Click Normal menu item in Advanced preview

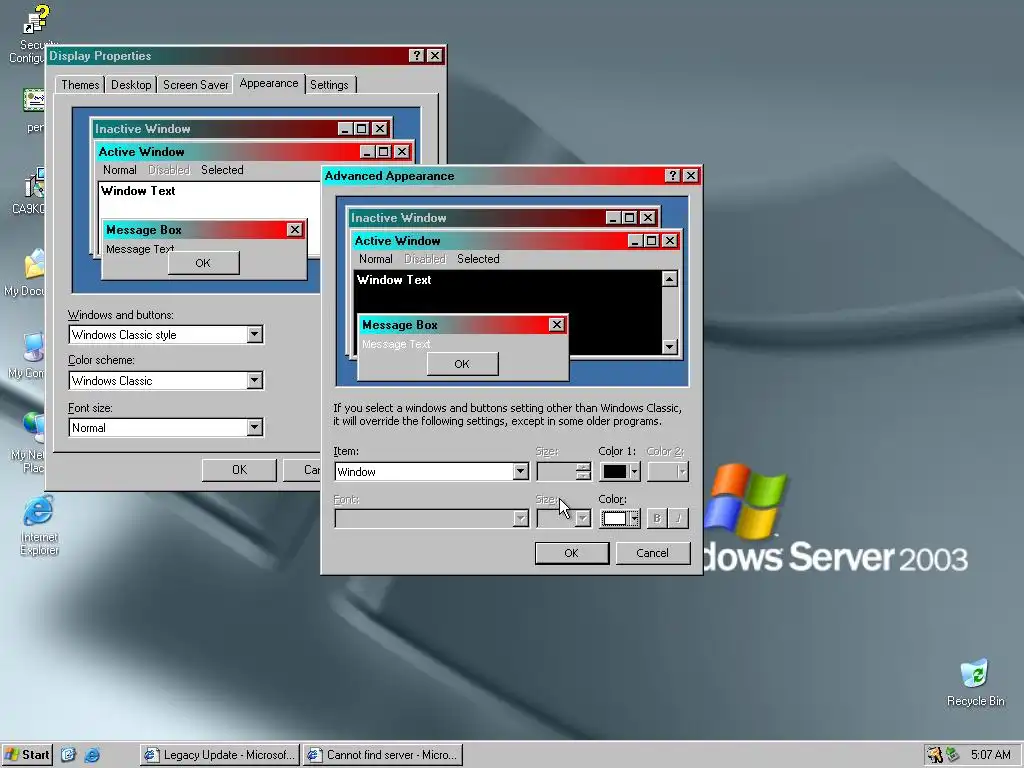click(376, 259)
